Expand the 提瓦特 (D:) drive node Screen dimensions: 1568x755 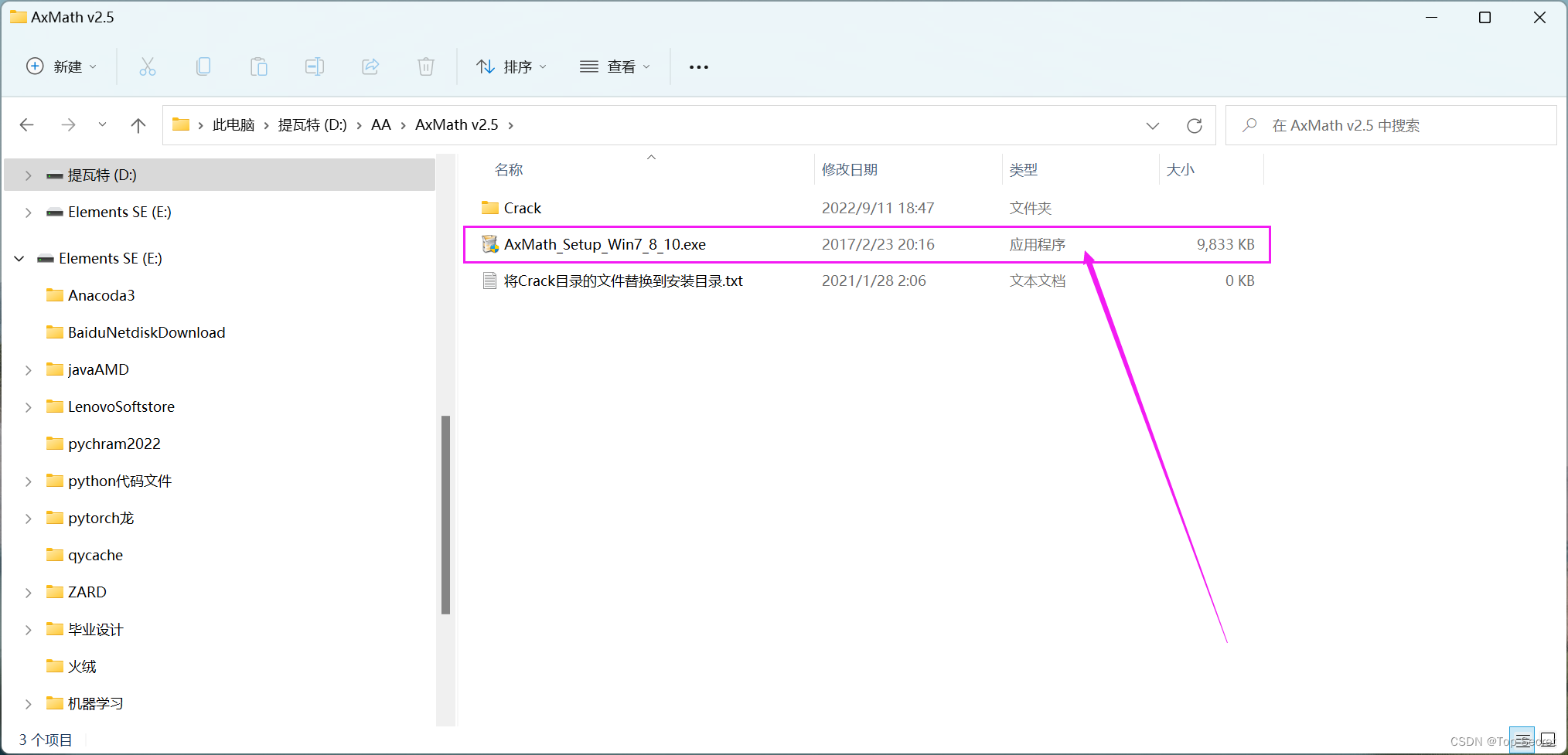tap(28, 175)
